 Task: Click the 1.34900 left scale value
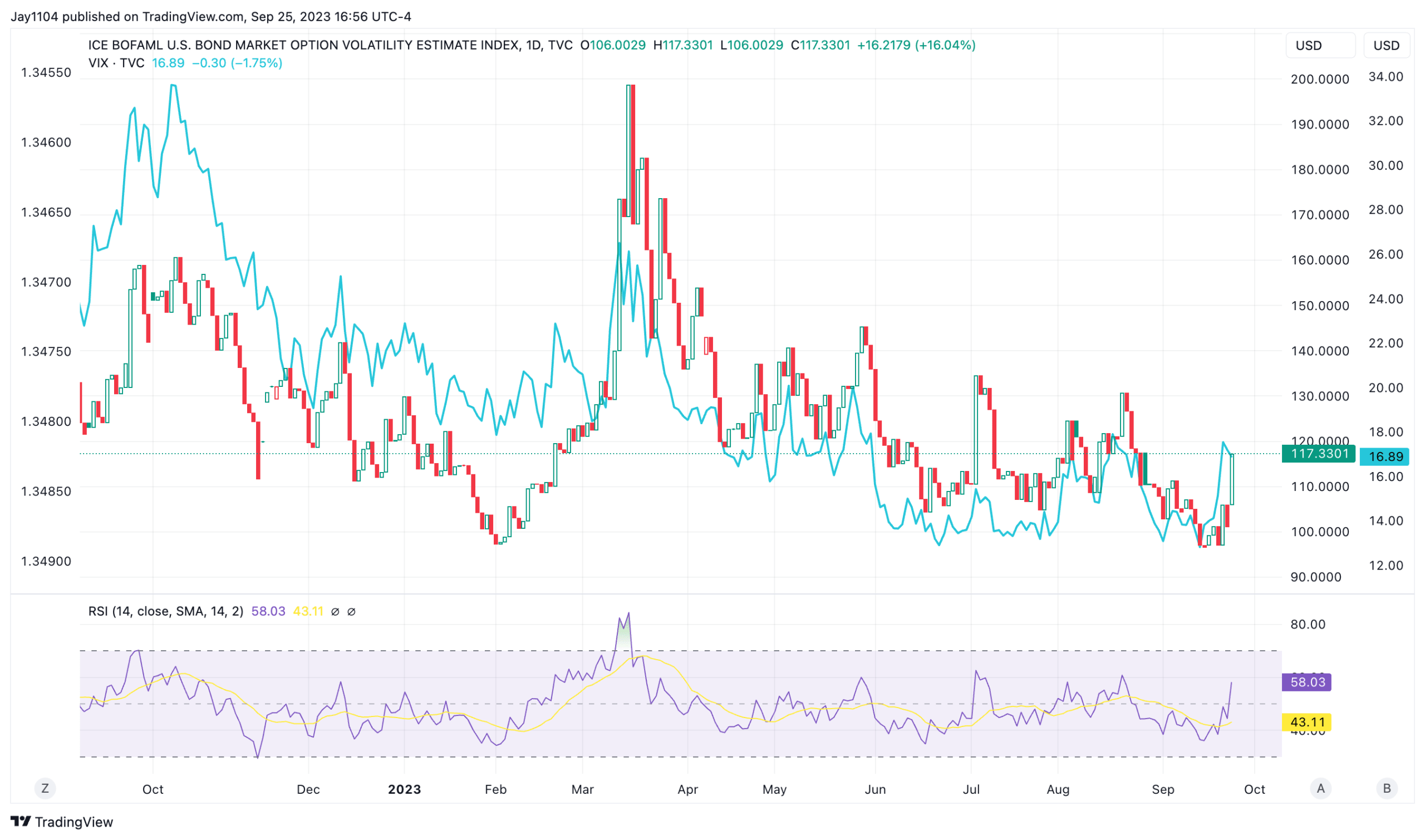pyautogui.click(x=46, y=562)
